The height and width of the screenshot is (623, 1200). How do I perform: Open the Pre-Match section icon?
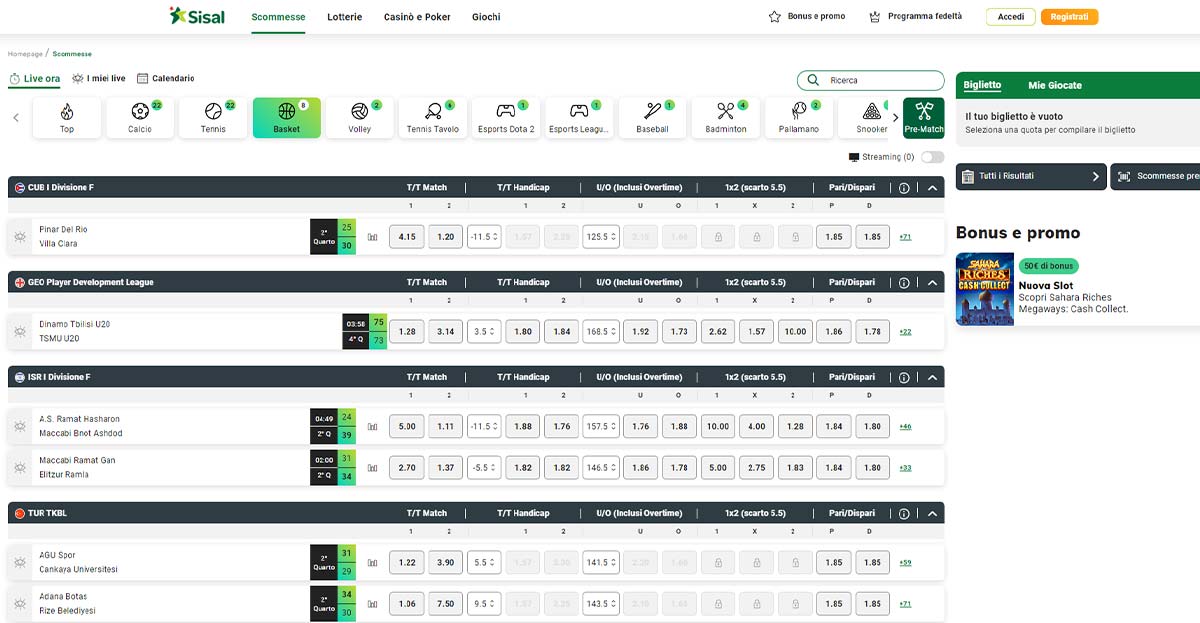click(923, 117)
